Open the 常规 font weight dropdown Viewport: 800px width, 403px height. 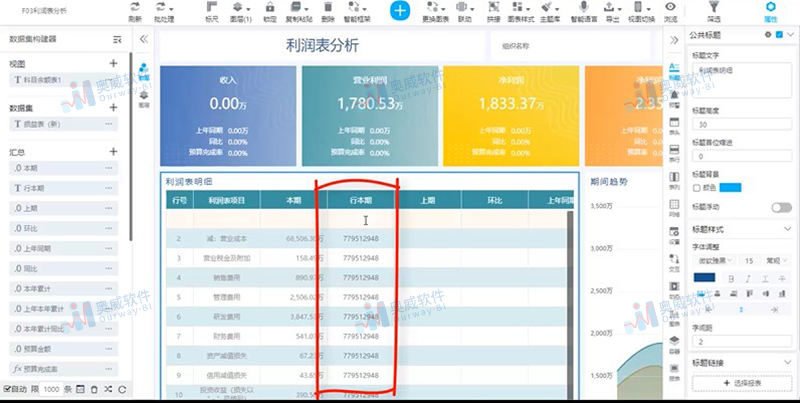777,261
